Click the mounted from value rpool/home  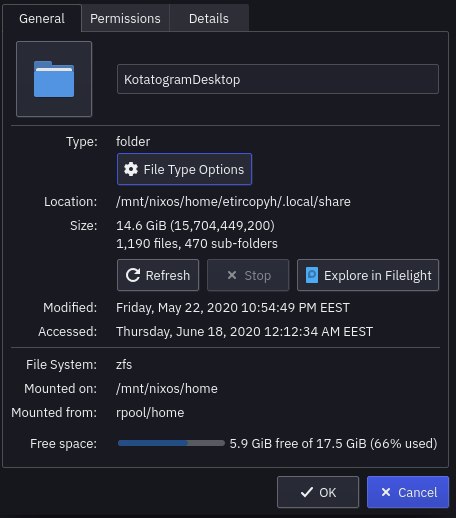coord(150,413)
